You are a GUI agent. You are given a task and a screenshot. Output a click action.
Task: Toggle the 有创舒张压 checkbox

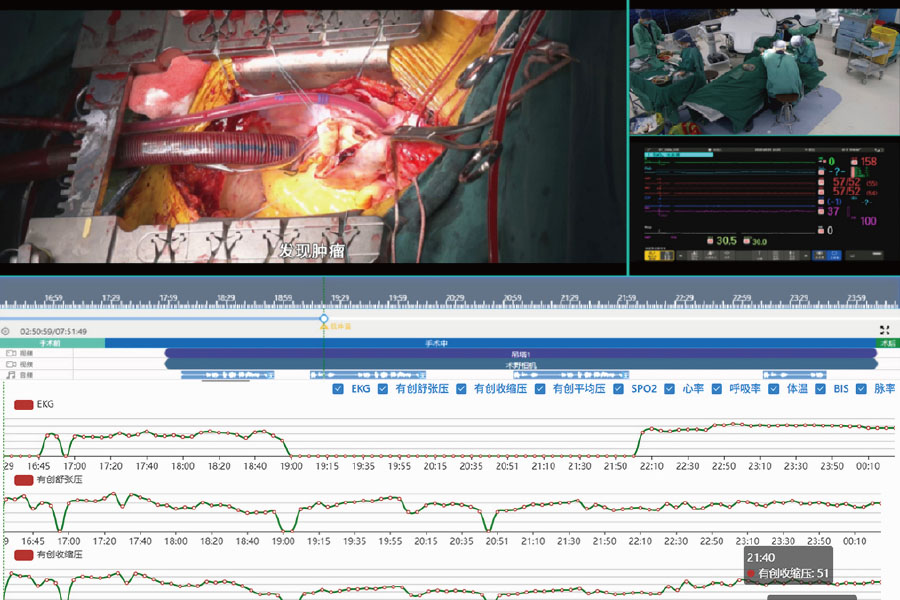pos(383,389)
